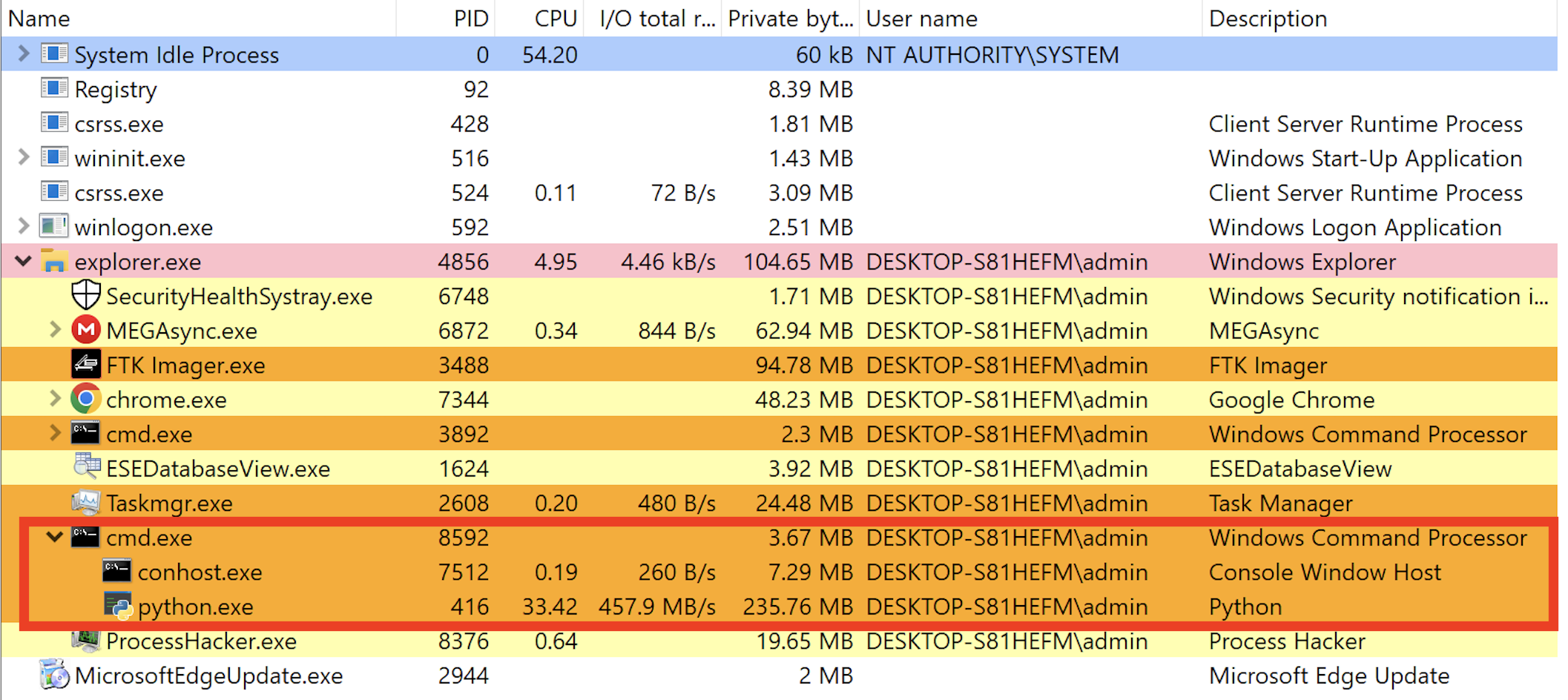Viewport: 1568px width, 700px height.
Task: Expand the chrome.exe child processes
Action: coord(55,399)
